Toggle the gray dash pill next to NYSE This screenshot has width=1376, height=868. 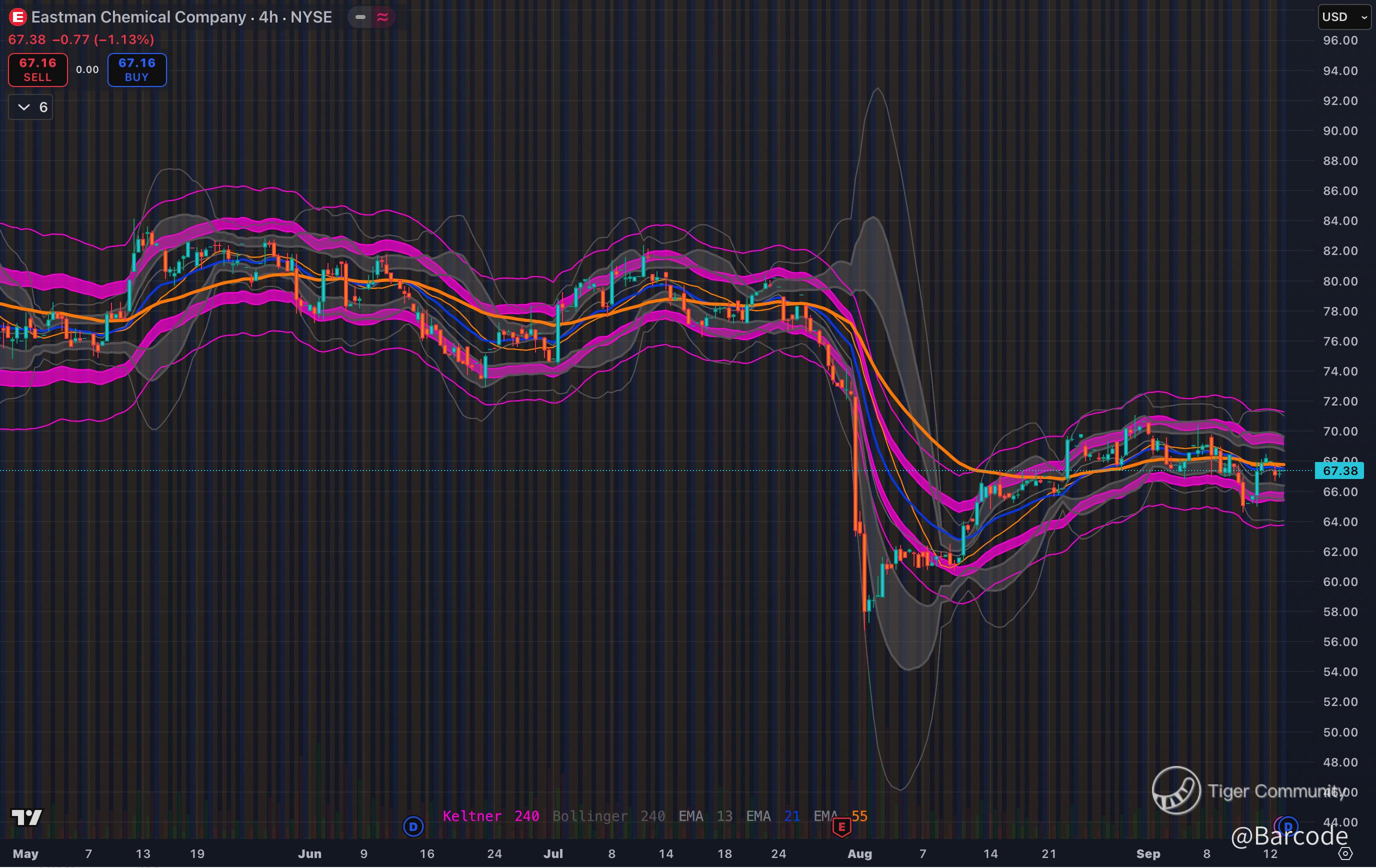(360, 17)
